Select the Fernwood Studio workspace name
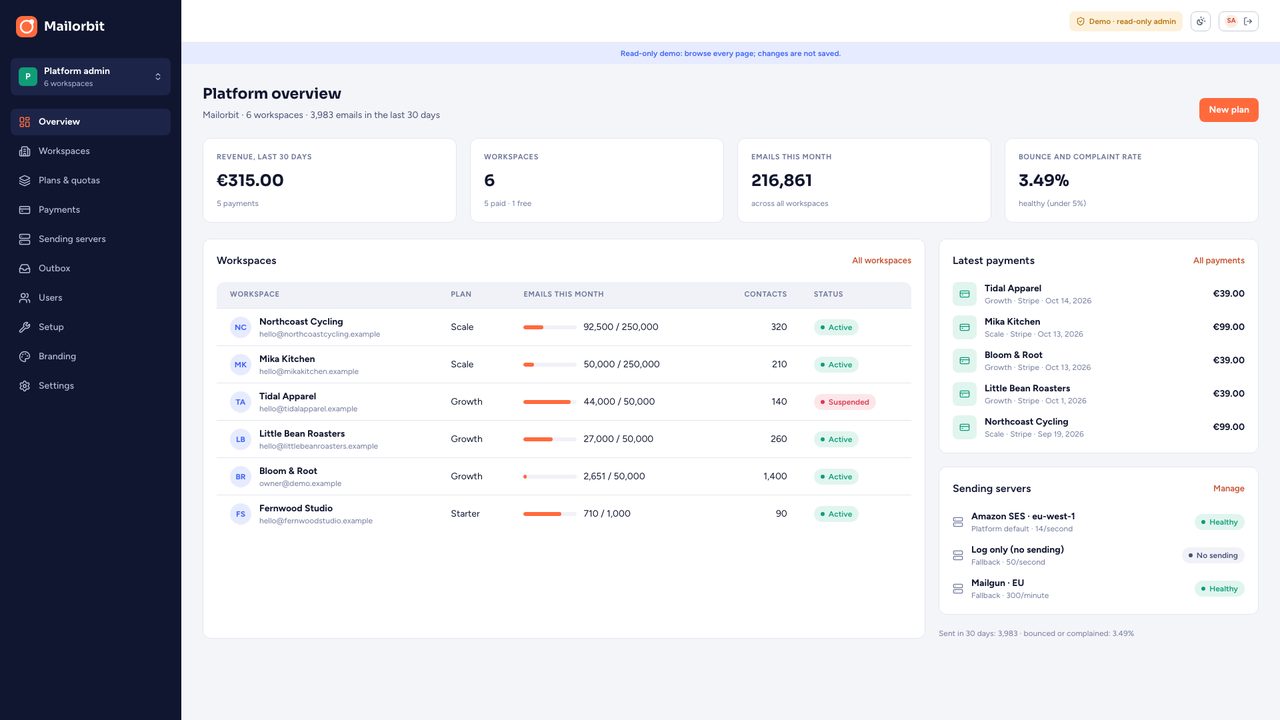 coord(296,508)
